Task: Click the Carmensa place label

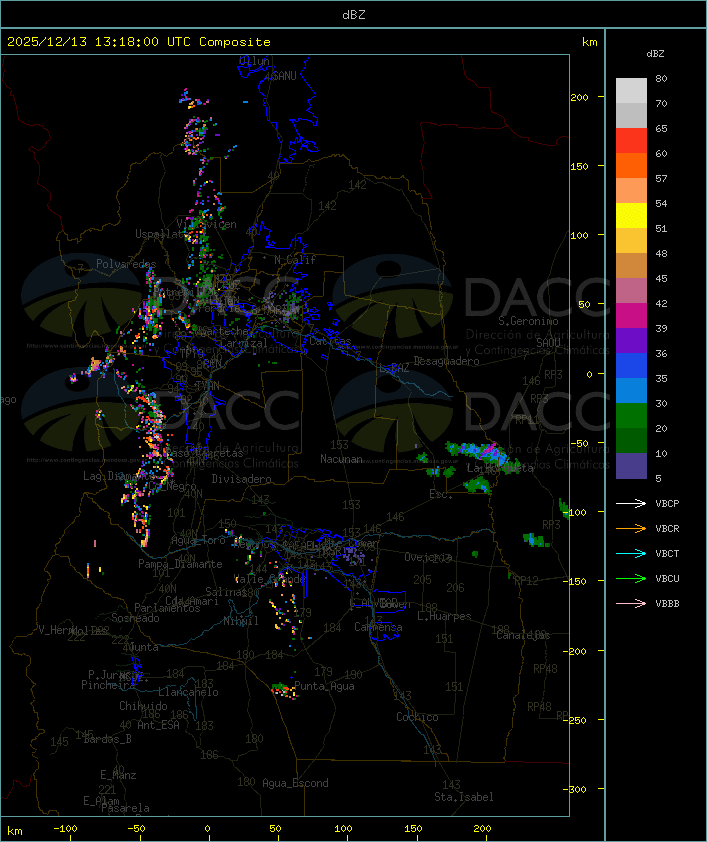Action: coord(378,627)
